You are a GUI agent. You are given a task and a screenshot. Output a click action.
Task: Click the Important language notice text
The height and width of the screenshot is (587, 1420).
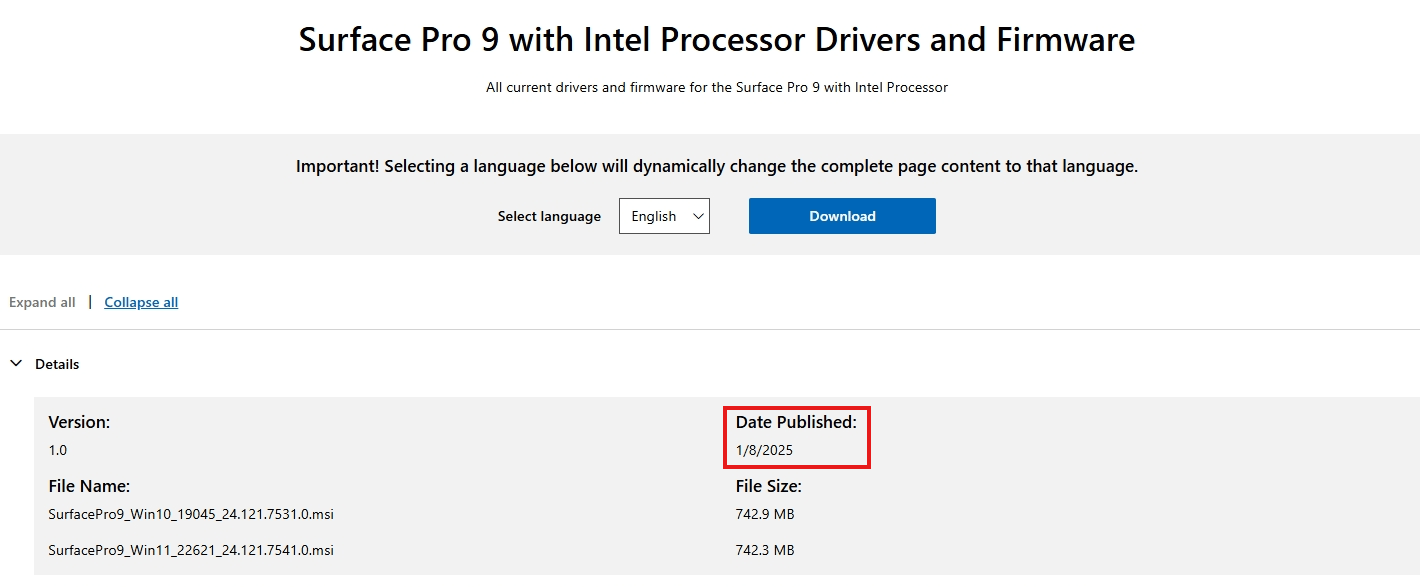point(717,167)
